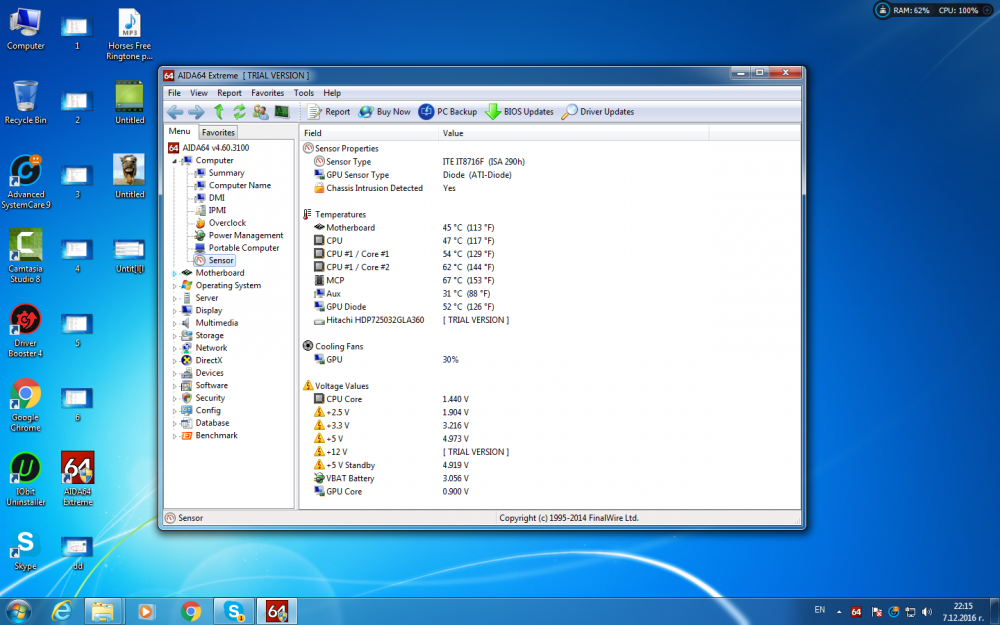Open PC Backup from the toolbar
Screen dimensions: 1000x625
[x=448, y=112]
